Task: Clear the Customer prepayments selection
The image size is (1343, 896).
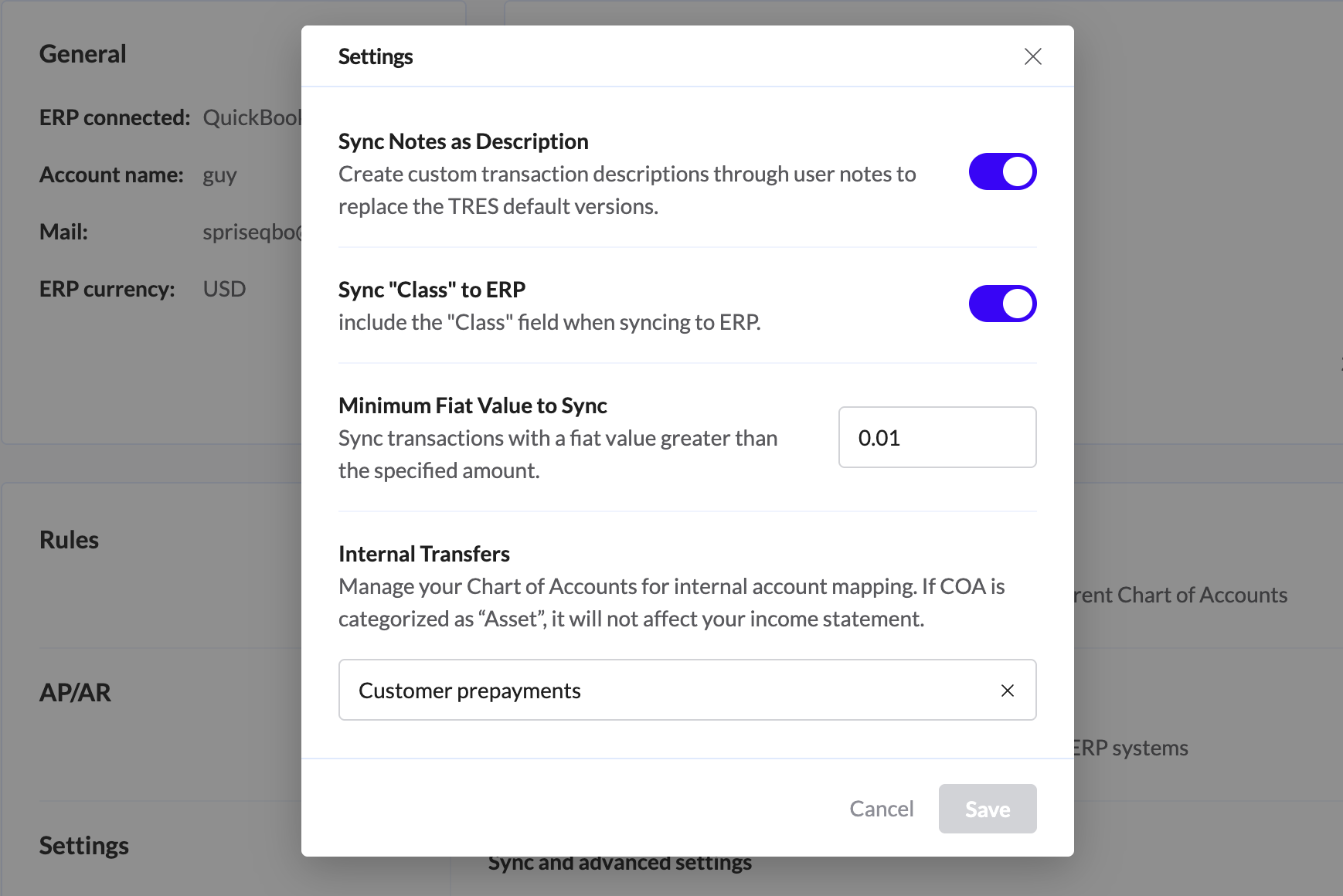Action: (x=1007, y=691)
